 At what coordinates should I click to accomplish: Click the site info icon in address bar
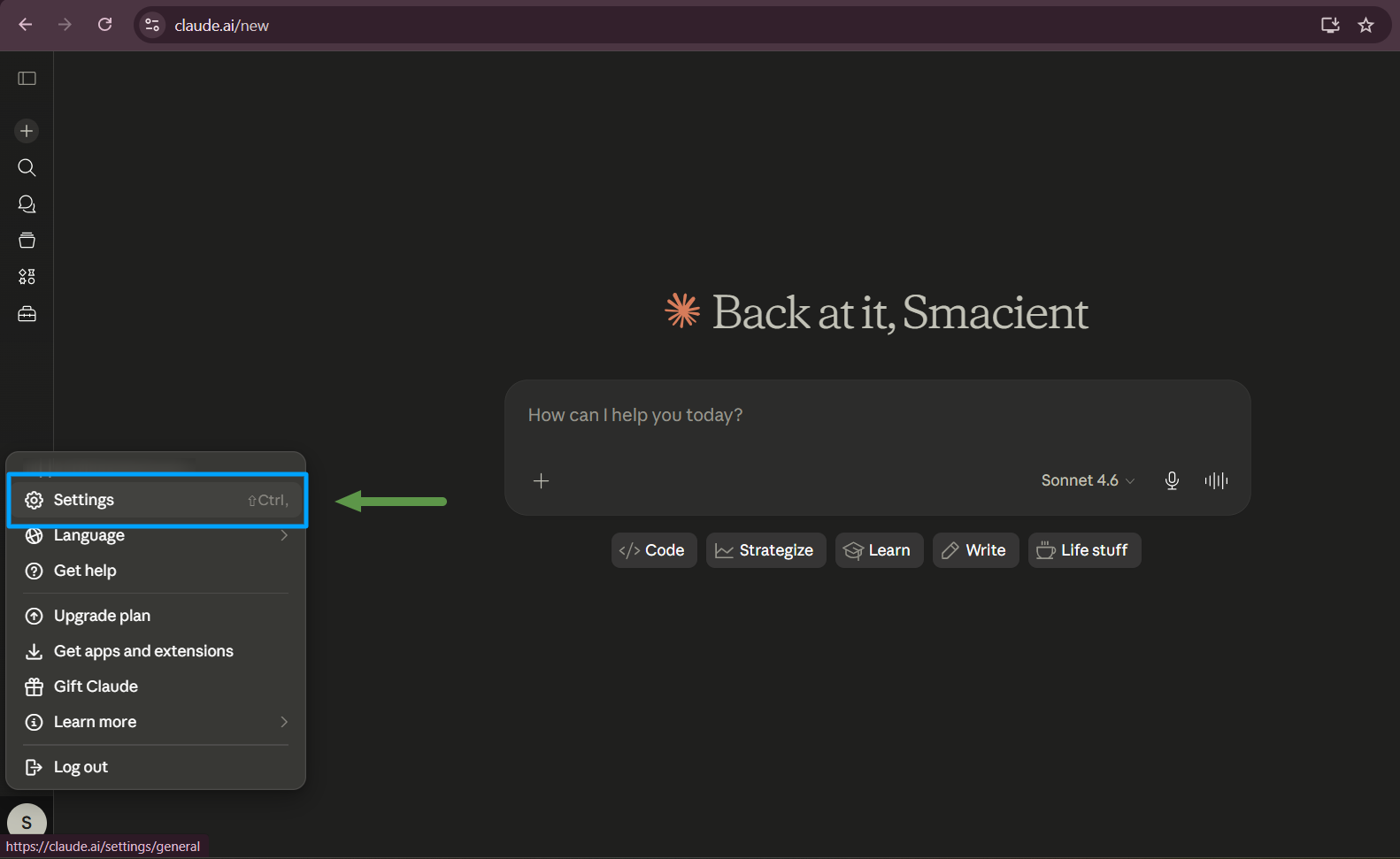tap(152, 25)
